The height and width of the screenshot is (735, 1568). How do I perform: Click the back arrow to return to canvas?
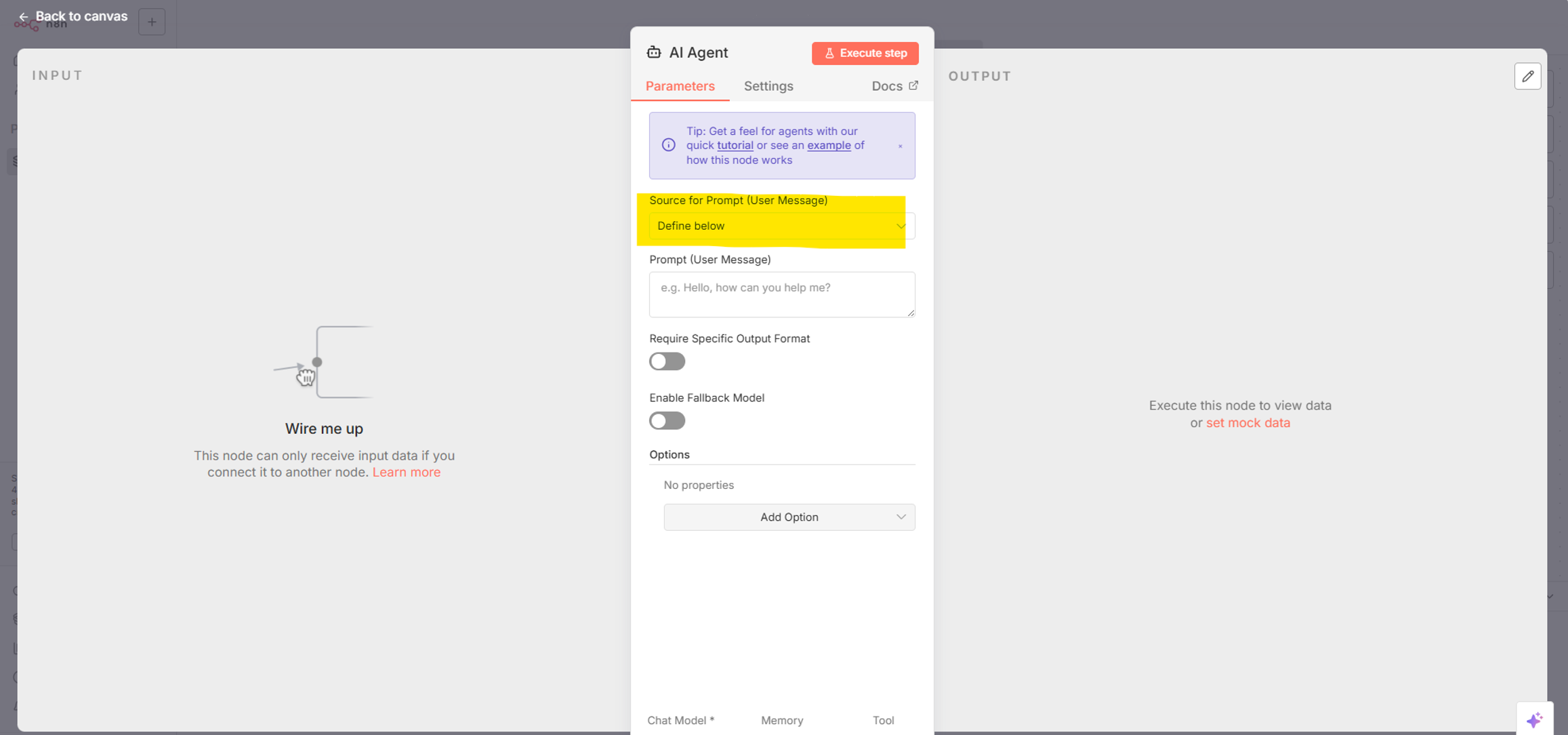24,16
